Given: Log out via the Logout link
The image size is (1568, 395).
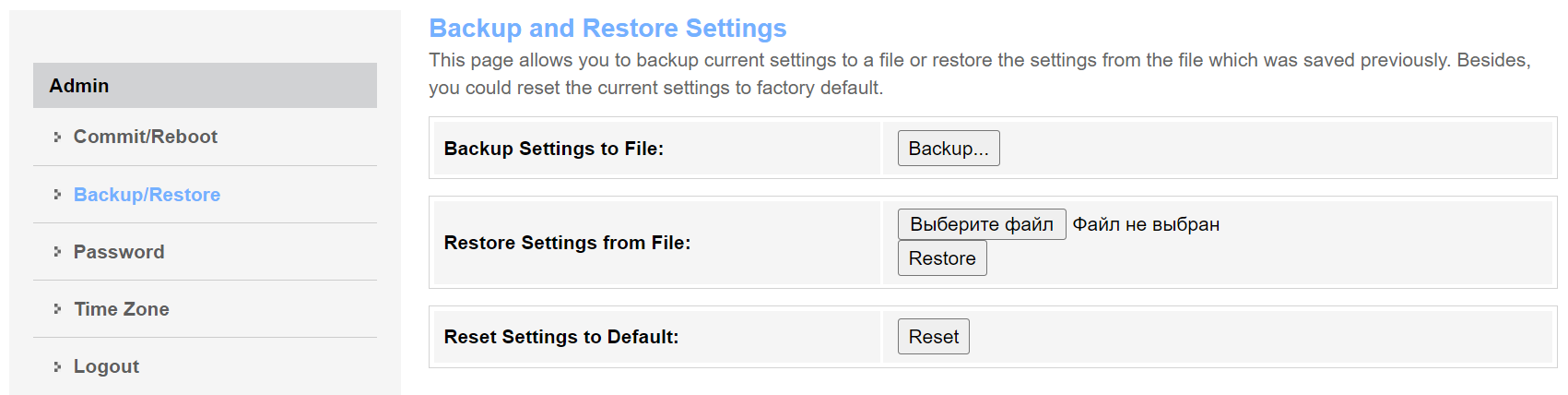Looking at the screenshot, I should (106, 366).
